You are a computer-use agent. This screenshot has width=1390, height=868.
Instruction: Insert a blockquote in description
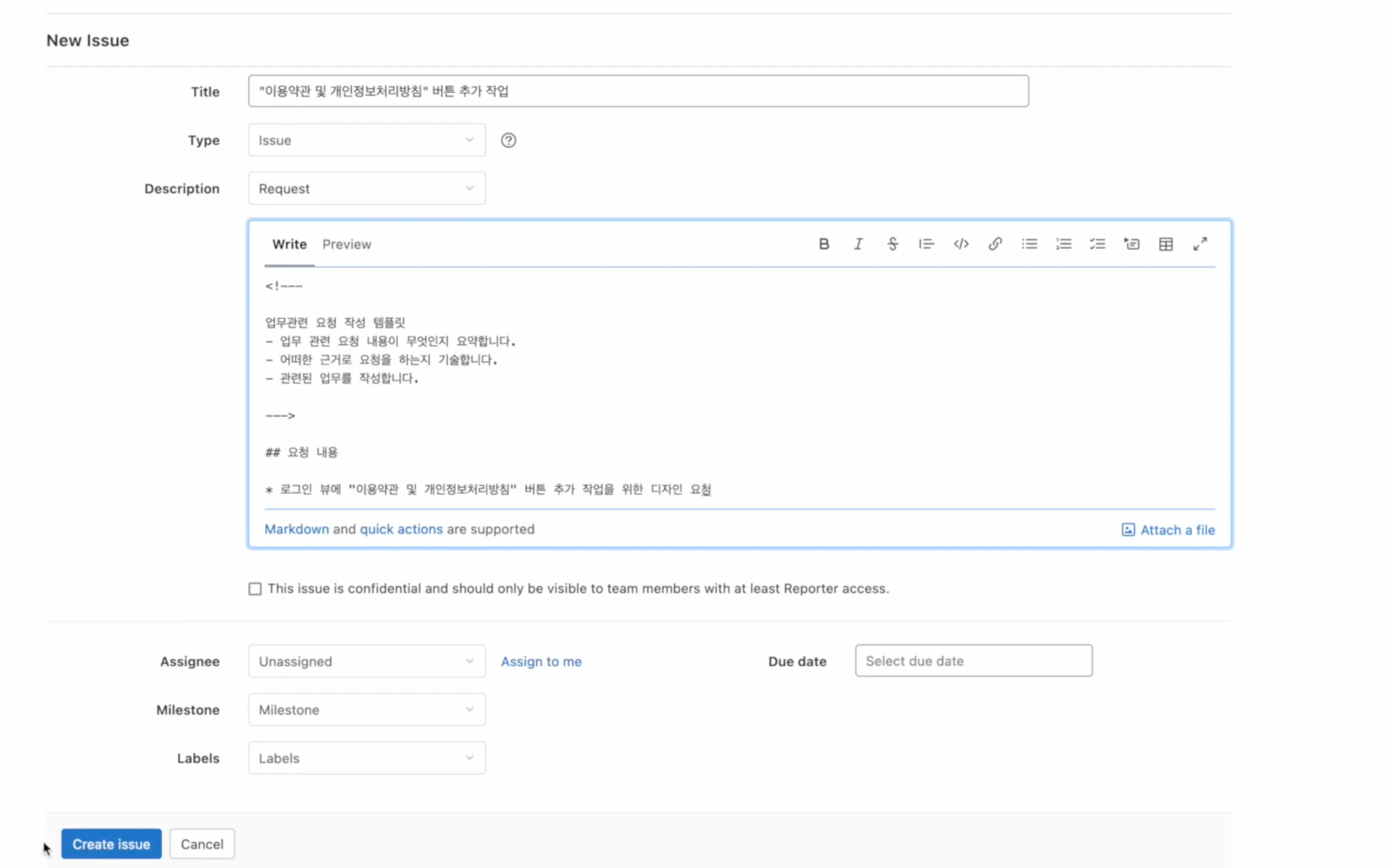(x=926, y=244)
